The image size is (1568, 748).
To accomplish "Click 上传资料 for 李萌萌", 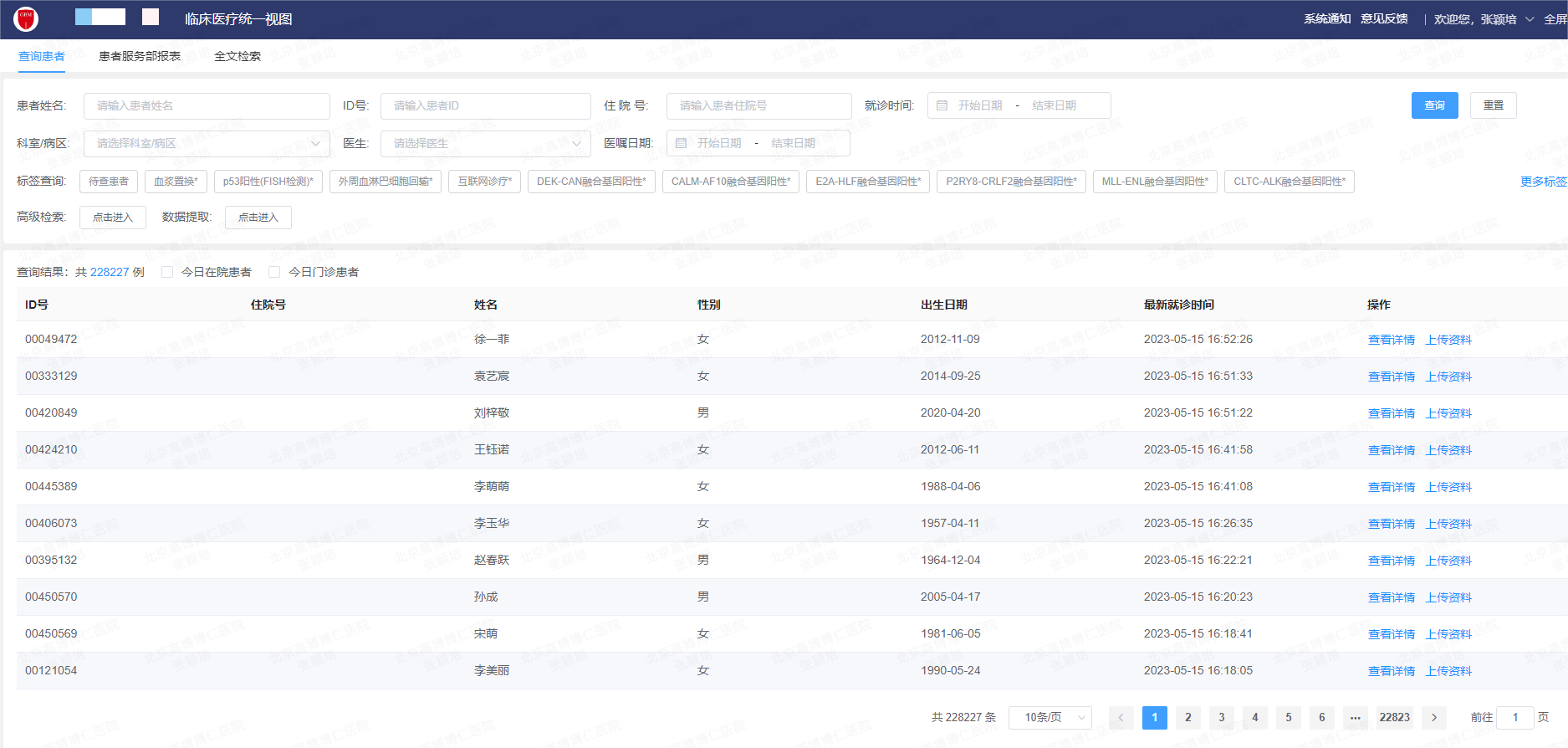I will click(1448, 487).
